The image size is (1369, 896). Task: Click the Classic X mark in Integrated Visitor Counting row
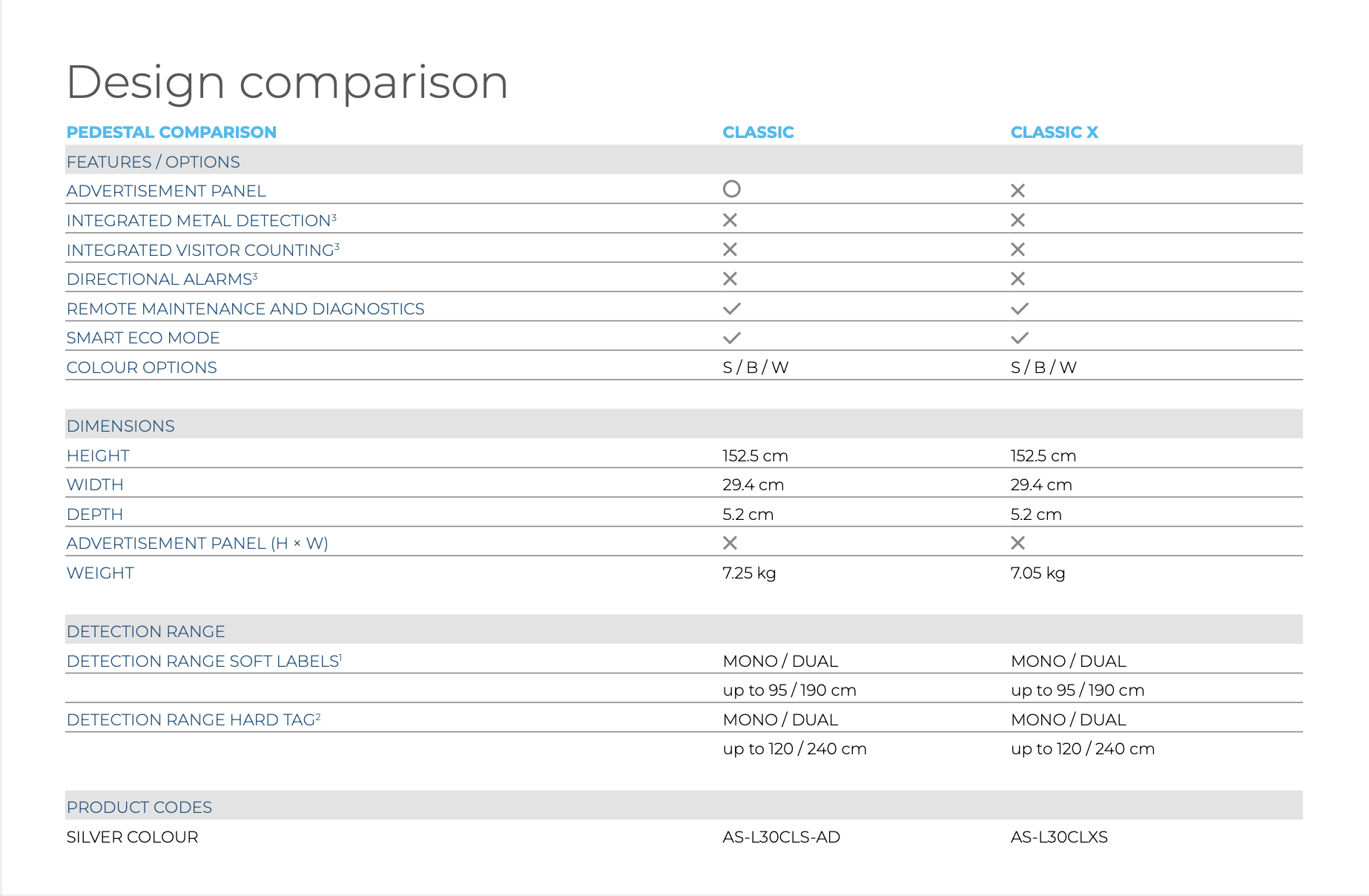(730, 249)
